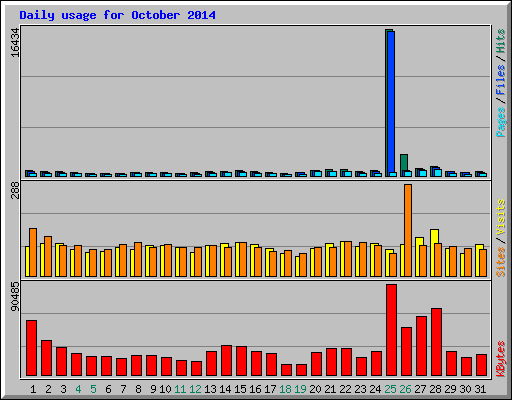Click green day label 5
The width and height of the screenshot is (512, 400).
(x=93, y=389)
